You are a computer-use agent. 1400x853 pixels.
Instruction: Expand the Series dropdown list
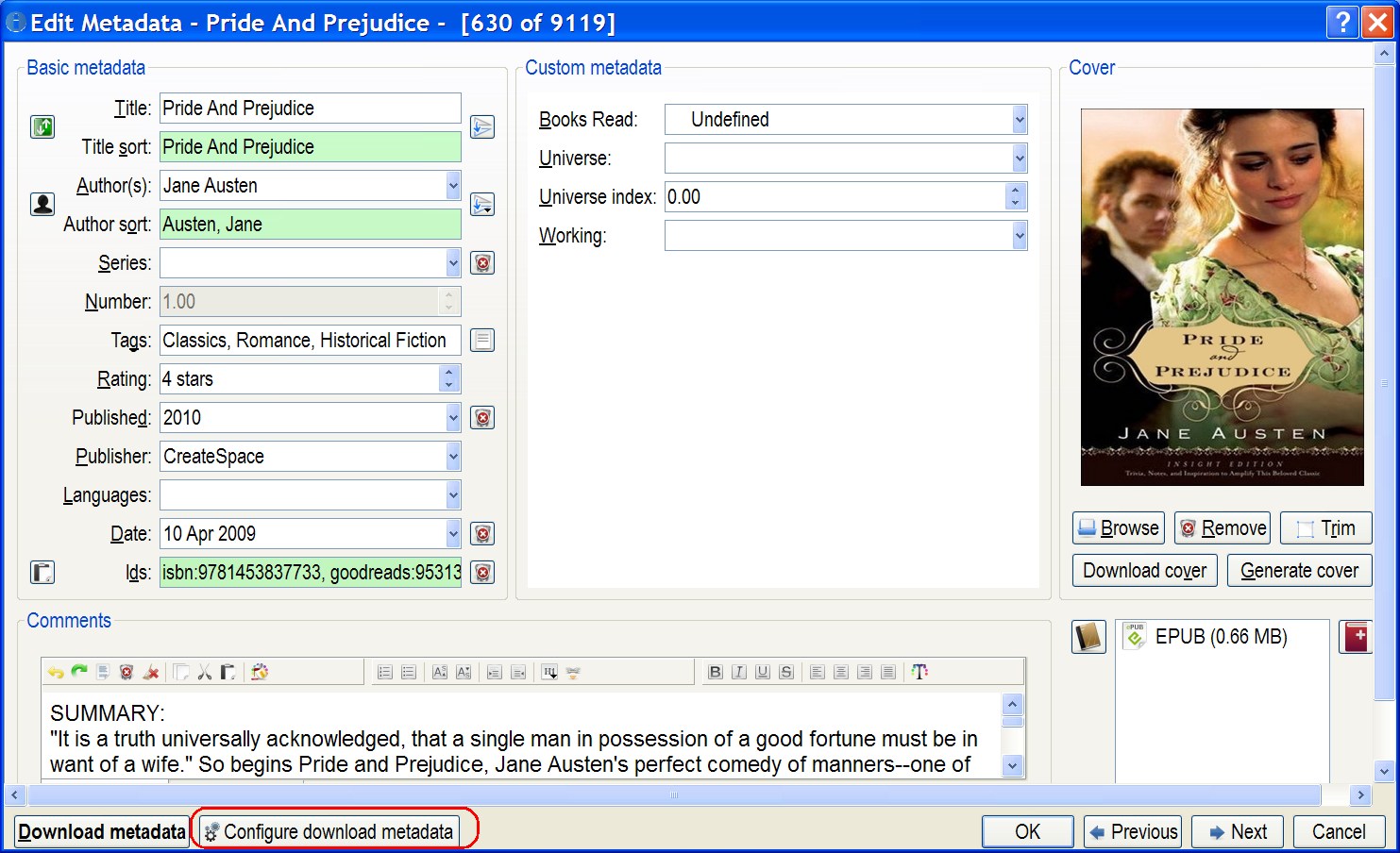pyautogui.click(x=453, y=263)
